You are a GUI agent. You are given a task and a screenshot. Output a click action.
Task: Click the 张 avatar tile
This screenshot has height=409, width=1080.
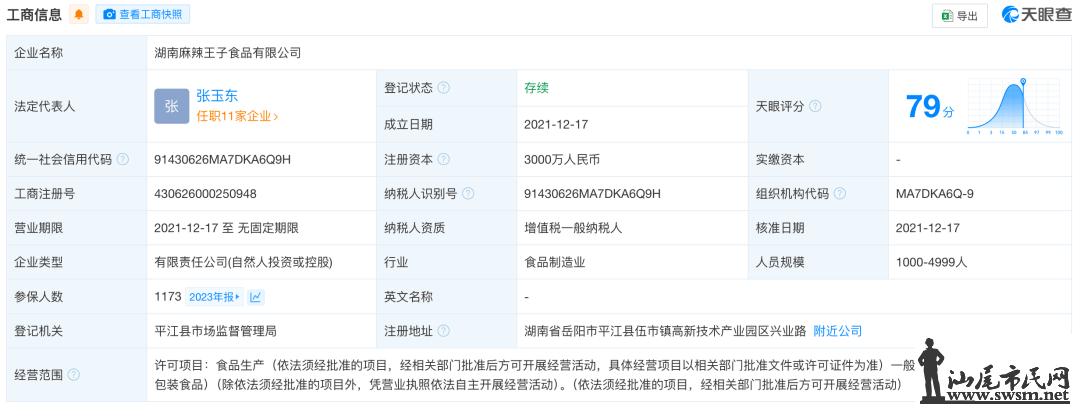point(172,106)
